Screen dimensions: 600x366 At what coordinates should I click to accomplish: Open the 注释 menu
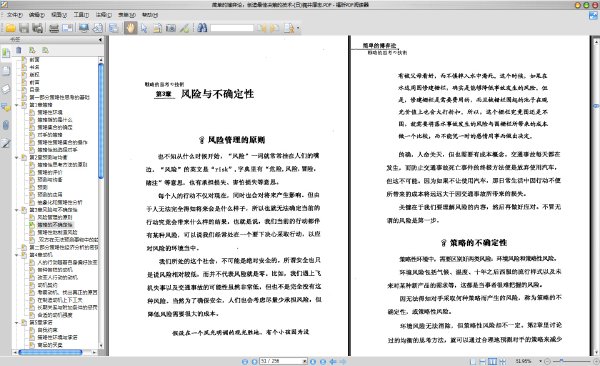(x=103, y=15)
